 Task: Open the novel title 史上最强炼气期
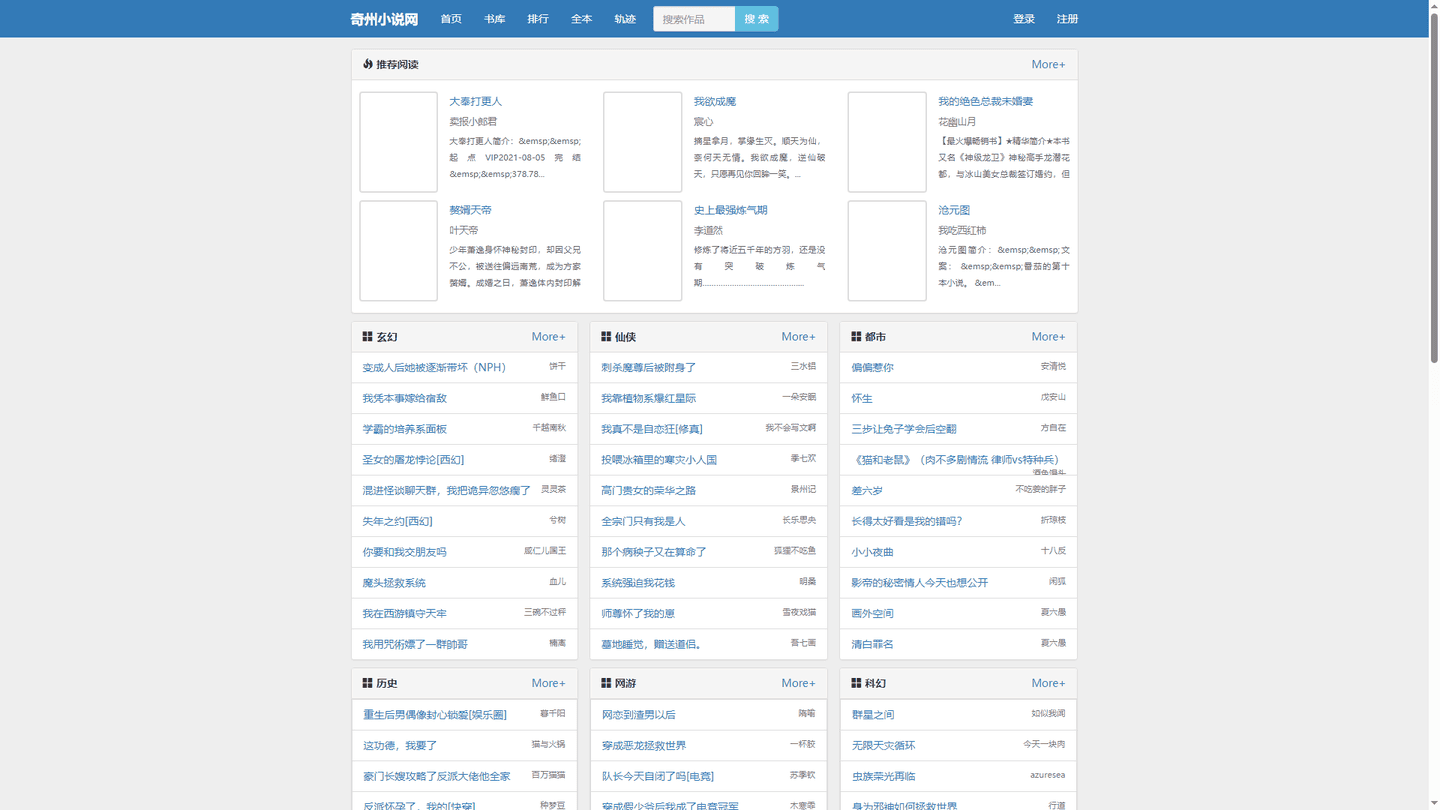[x=730, y=210]
